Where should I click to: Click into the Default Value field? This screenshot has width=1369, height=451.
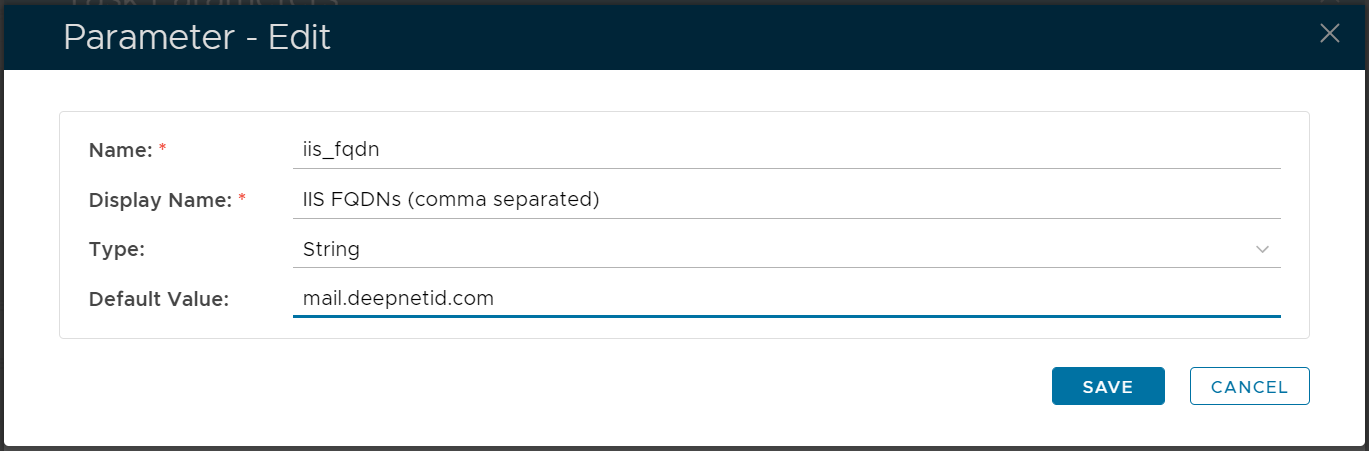[x=786, y=298]
